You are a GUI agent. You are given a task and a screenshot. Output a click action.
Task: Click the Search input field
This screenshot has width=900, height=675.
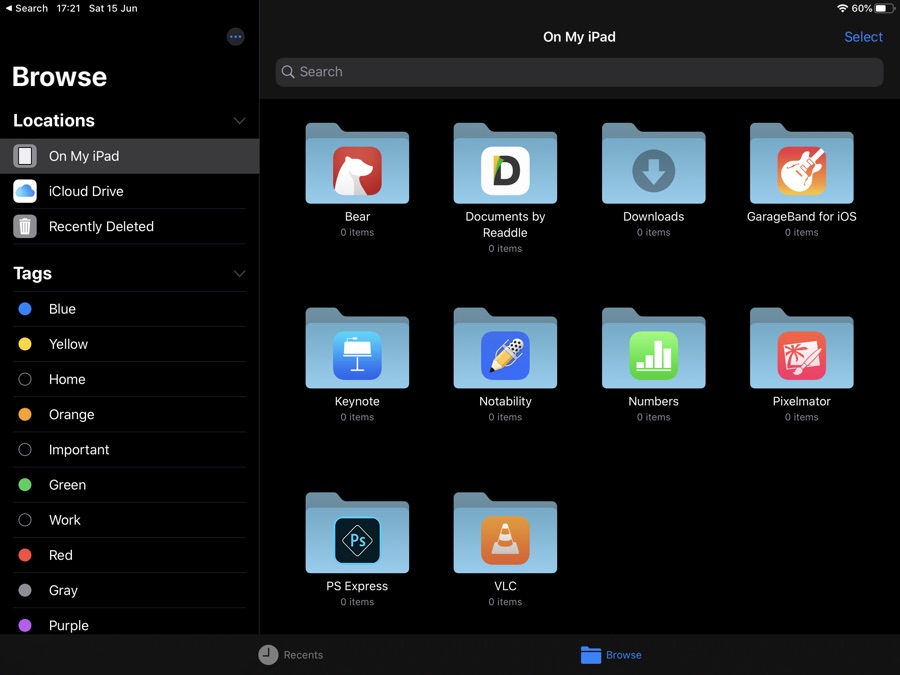(x=579, y=72)
